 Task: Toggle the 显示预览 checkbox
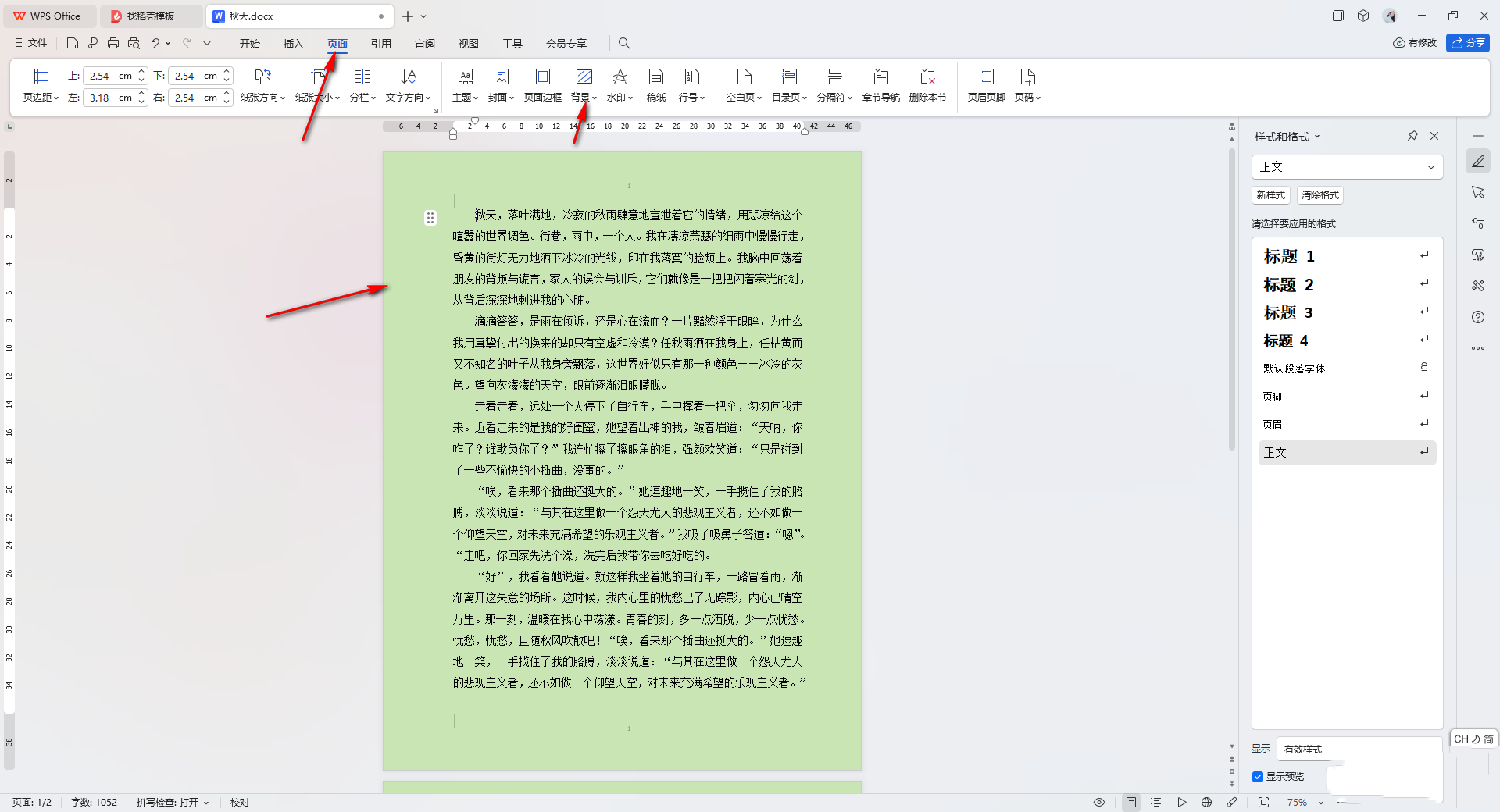[1258, 777]
